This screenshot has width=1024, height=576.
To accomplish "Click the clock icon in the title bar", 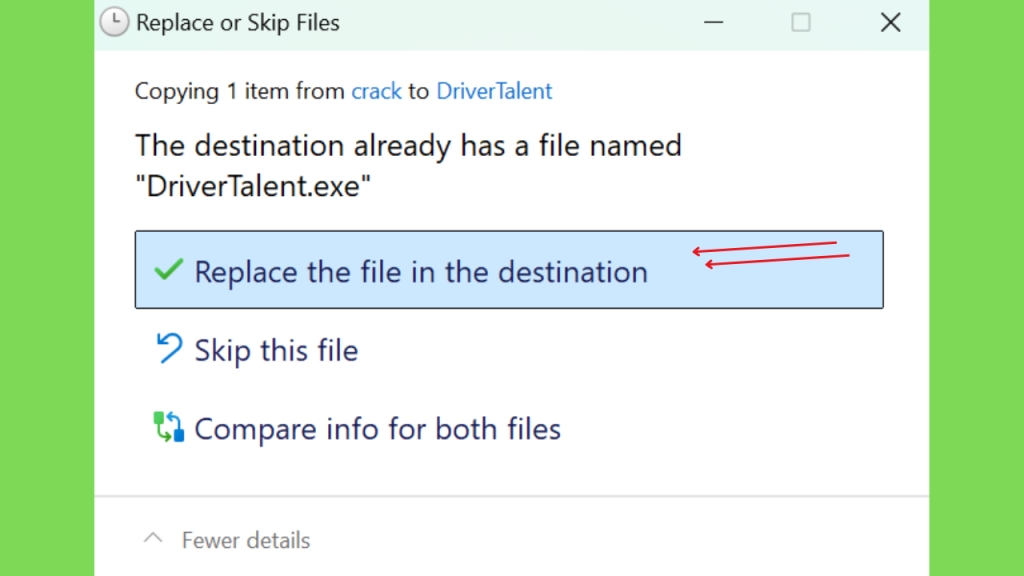I will 114,22.
